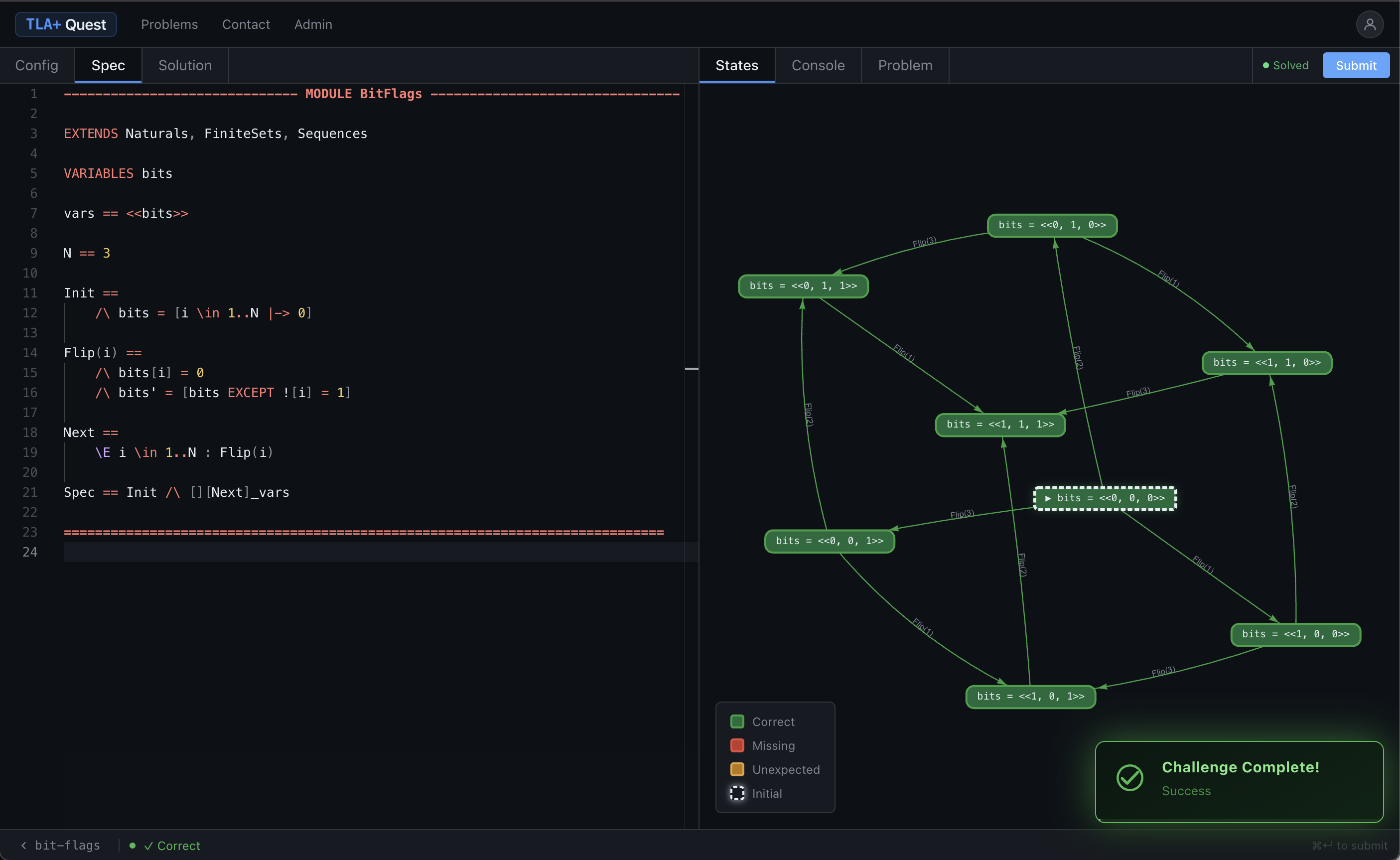Select state node bits = <<1, 1, 1>>

click(x=1000, y=425)
